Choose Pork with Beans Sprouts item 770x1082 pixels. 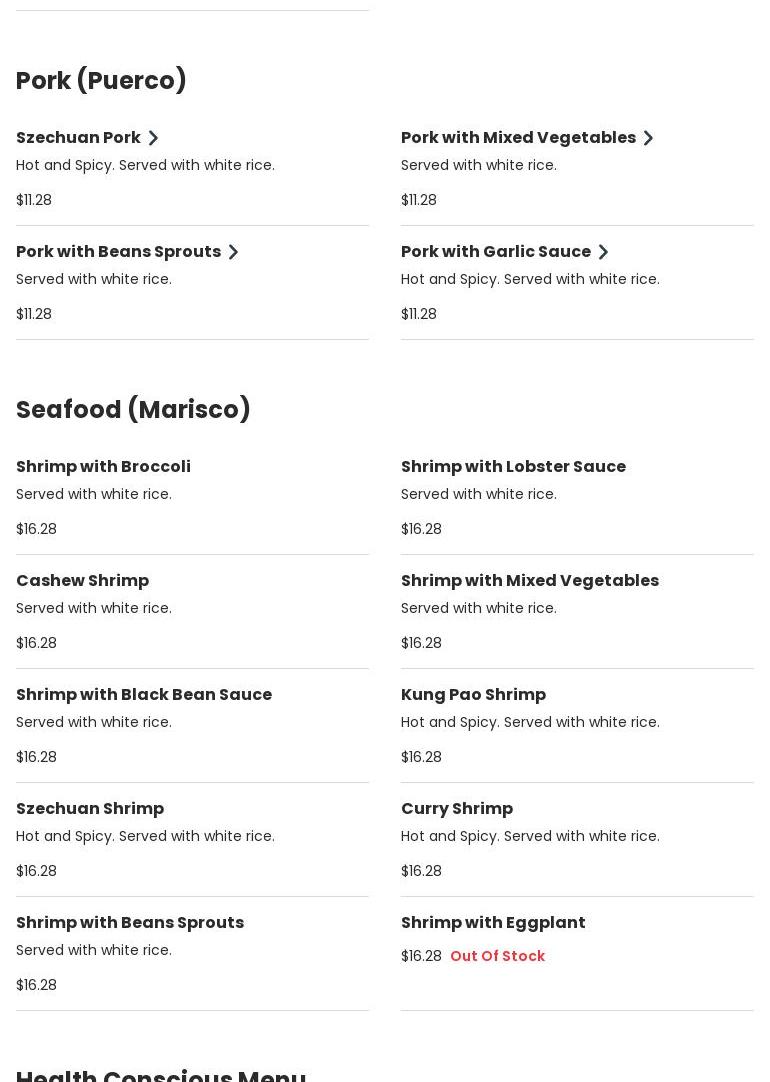tap(118, 252)
